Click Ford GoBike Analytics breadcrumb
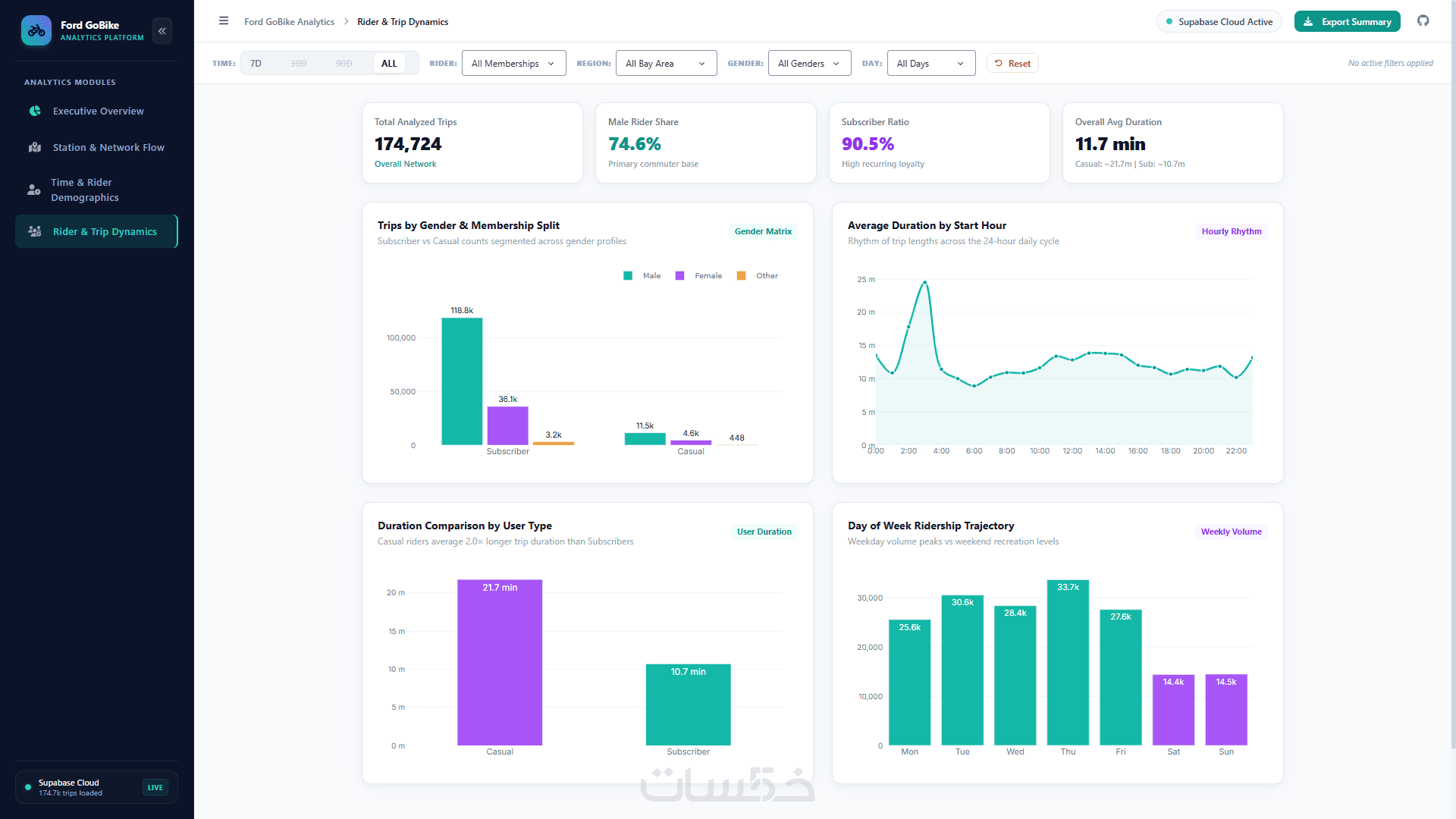The image size is (1456, 819). tap(289, 22)
